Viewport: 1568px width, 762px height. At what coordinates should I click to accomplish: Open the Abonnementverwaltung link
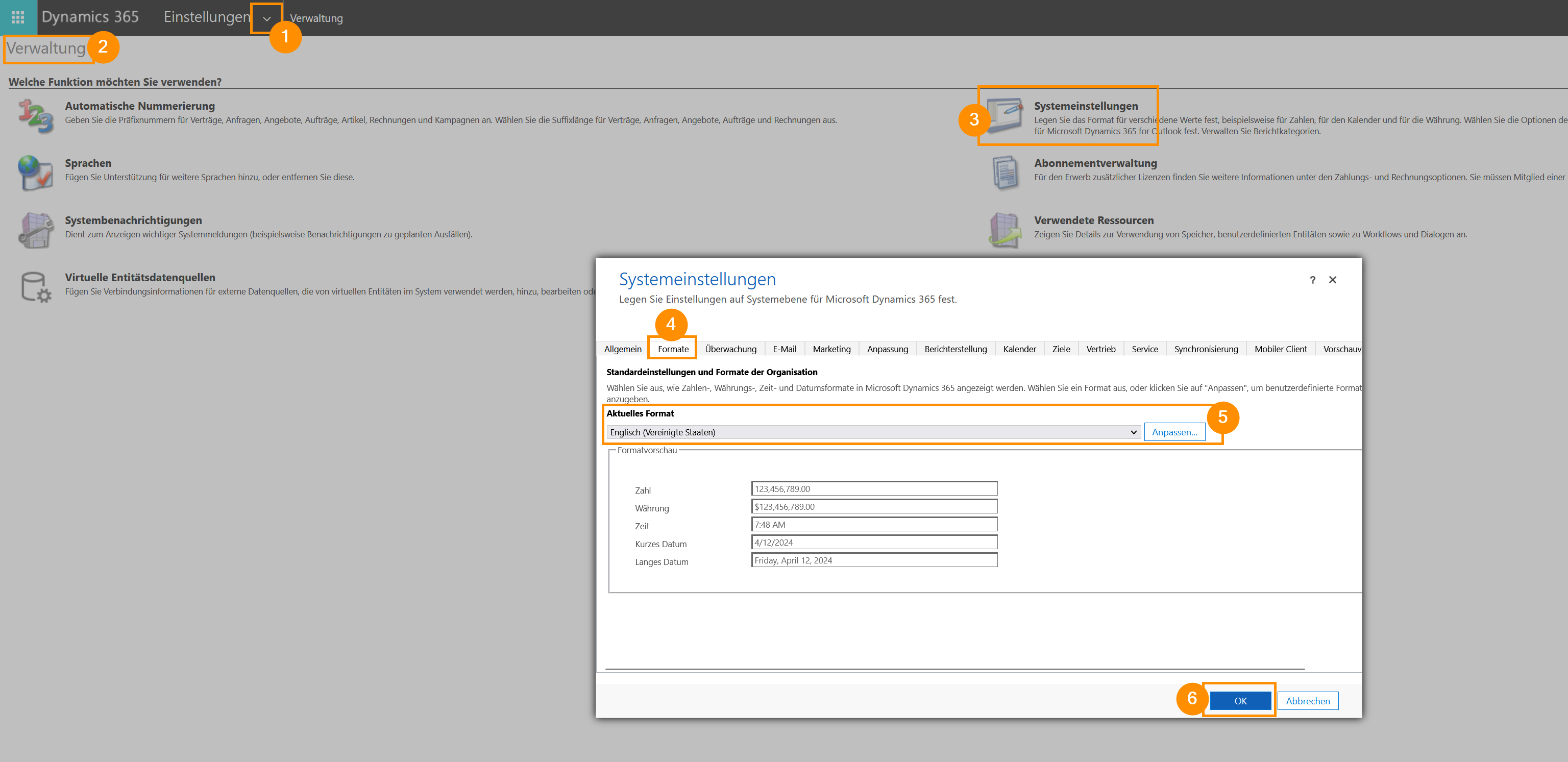point(1095,163)
